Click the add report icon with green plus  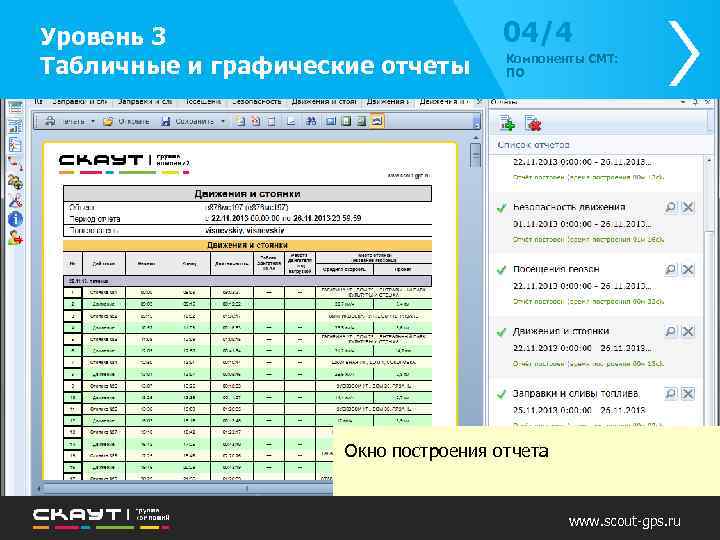tap(507, 124)
